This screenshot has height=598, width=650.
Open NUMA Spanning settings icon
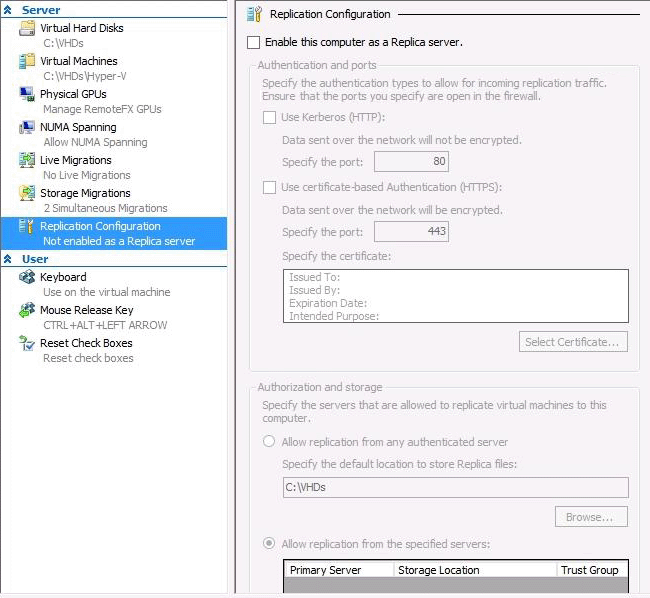pyautogui.click(x=28, y=127)
